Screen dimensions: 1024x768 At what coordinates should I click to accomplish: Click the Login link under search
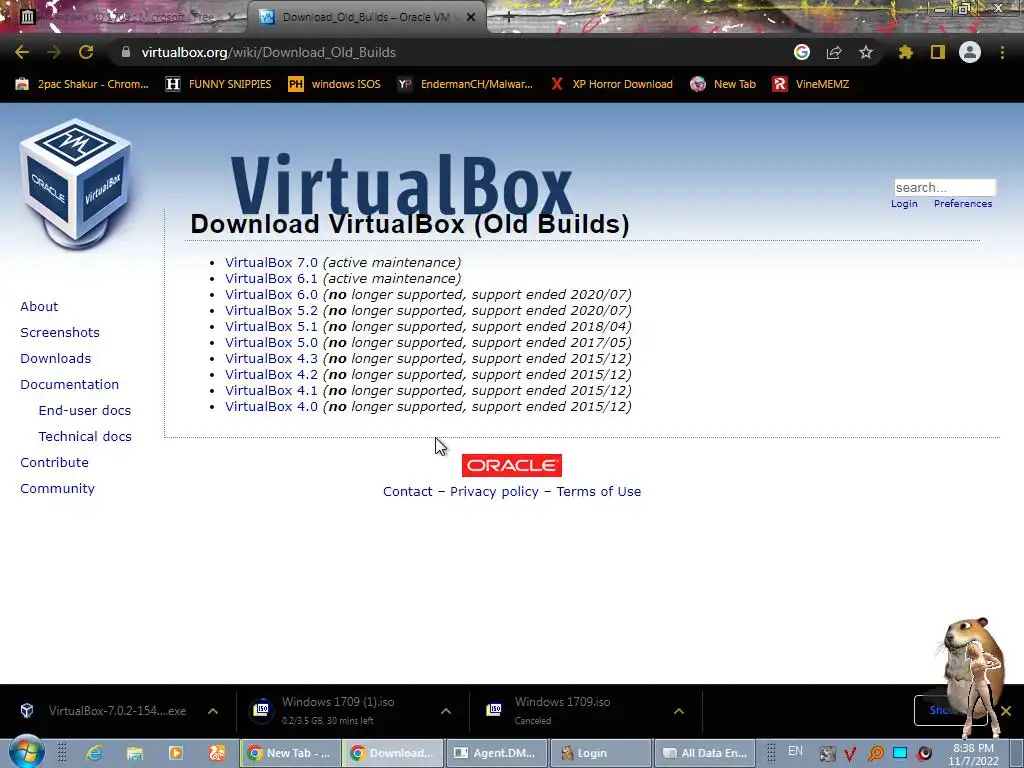tap(904, 204)
